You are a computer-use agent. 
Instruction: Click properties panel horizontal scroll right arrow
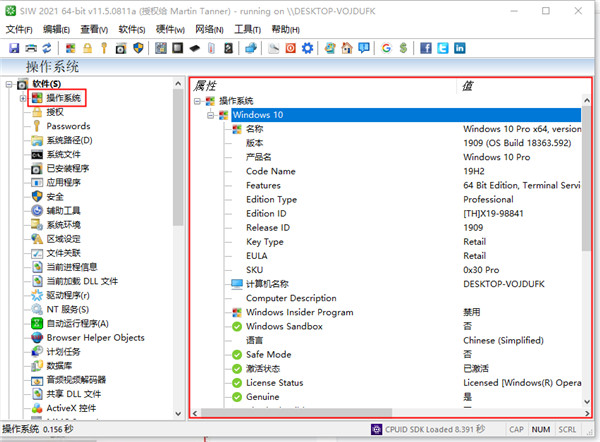click(587, 413)
